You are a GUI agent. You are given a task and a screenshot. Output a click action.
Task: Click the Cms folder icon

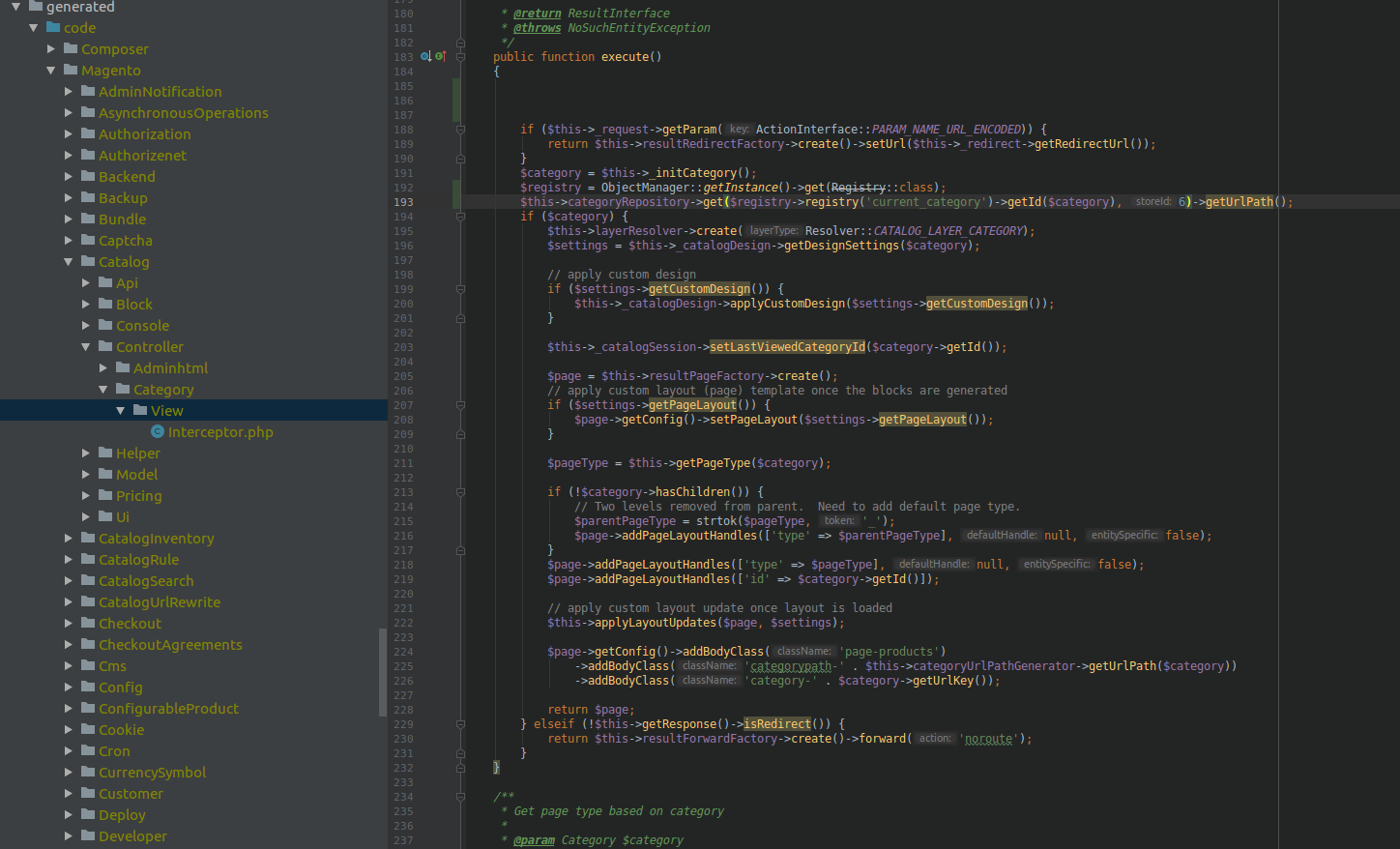coord(88,665)
